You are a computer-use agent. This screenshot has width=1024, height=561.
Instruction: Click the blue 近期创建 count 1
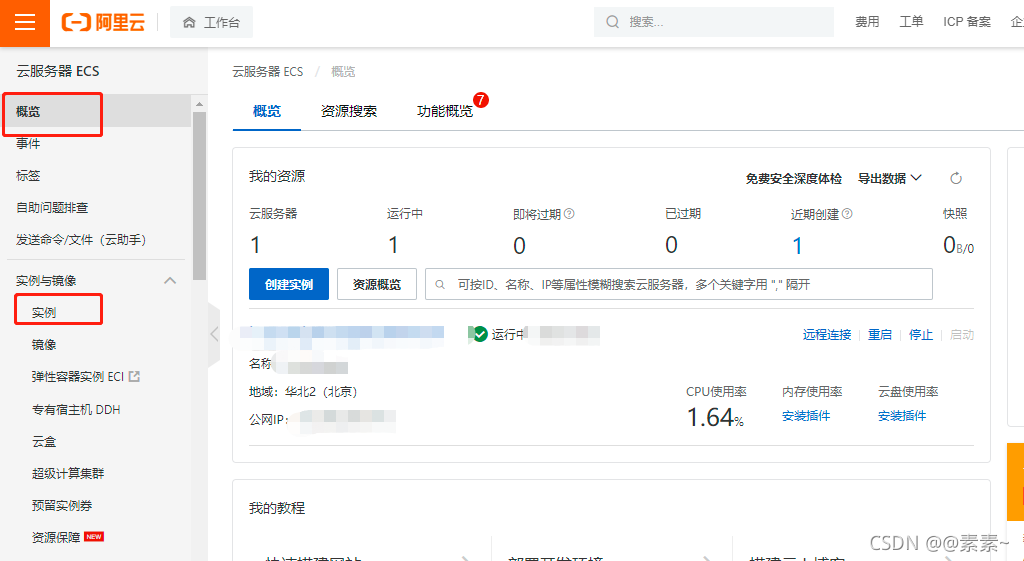pyautogui.click(x=797, y=246)
